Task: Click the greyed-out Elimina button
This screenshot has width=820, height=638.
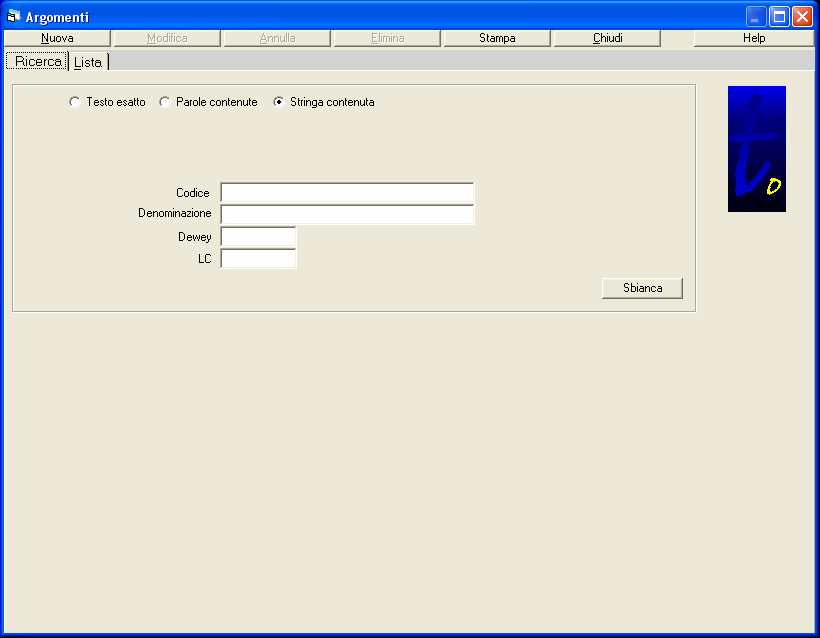Action: pos(387,38)
